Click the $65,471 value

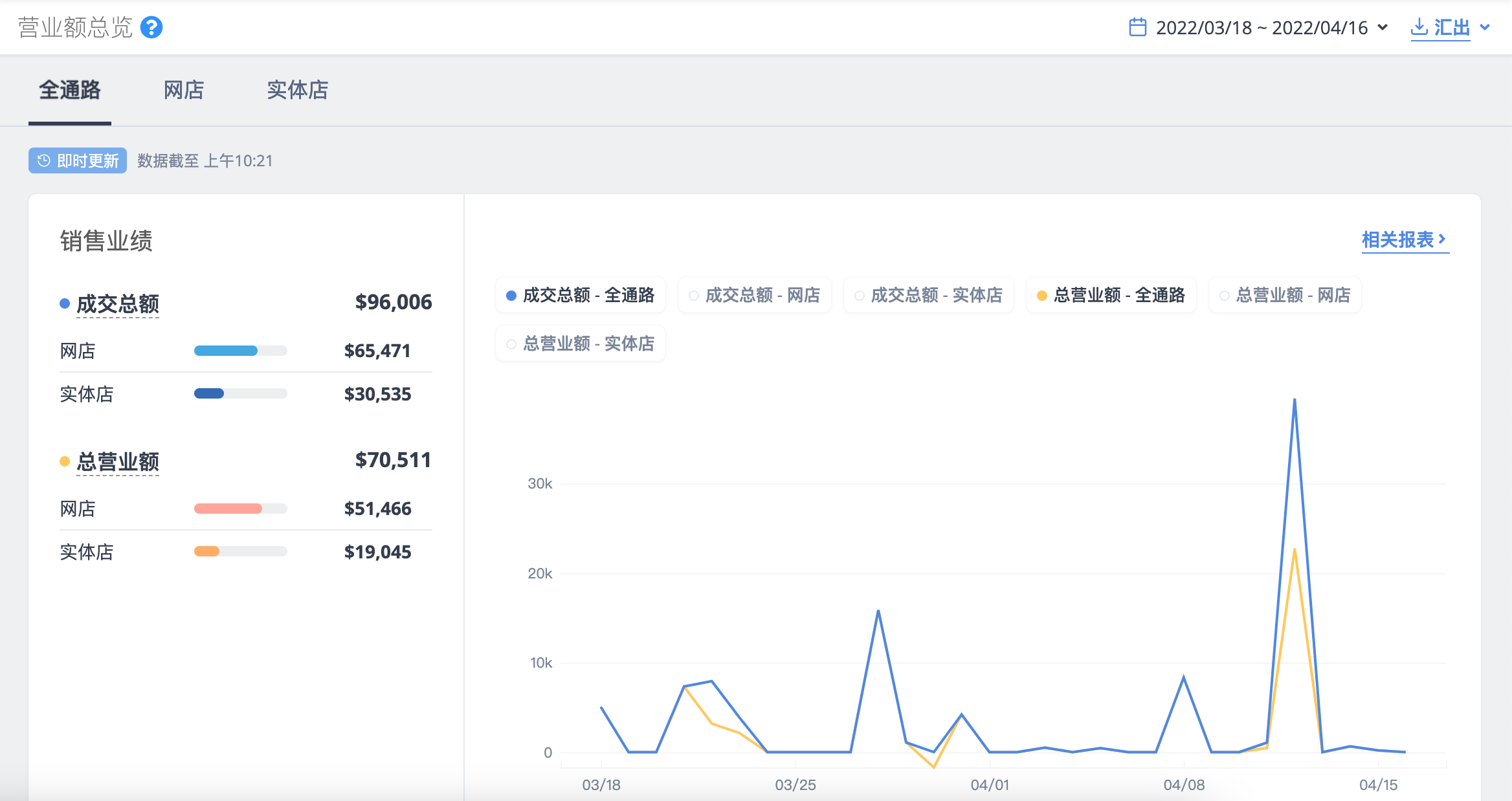[x=377, y=351]
